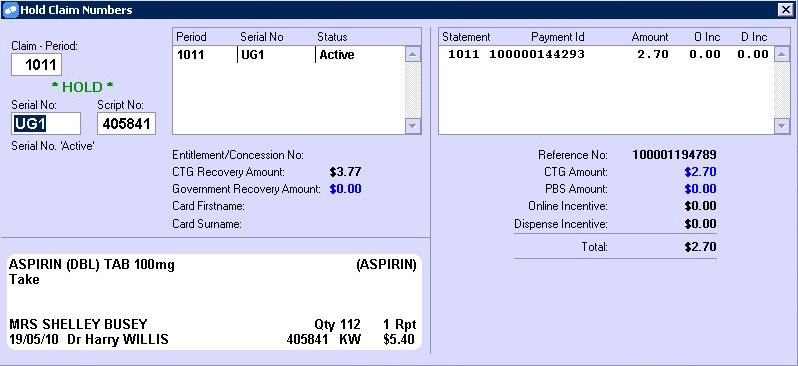The image size is (798, 366).
Task: Click Reference No value 100001194789
Action: click(674, 154)
